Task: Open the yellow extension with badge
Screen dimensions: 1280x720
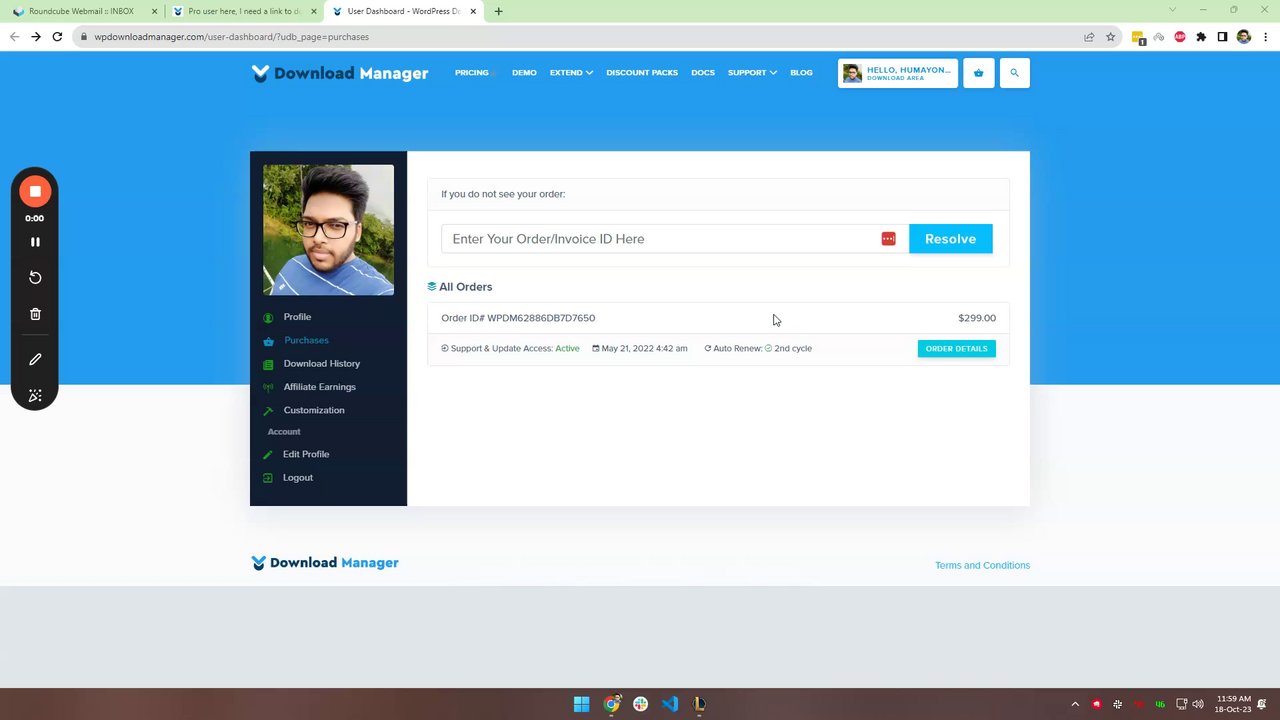Action: 1138,37
